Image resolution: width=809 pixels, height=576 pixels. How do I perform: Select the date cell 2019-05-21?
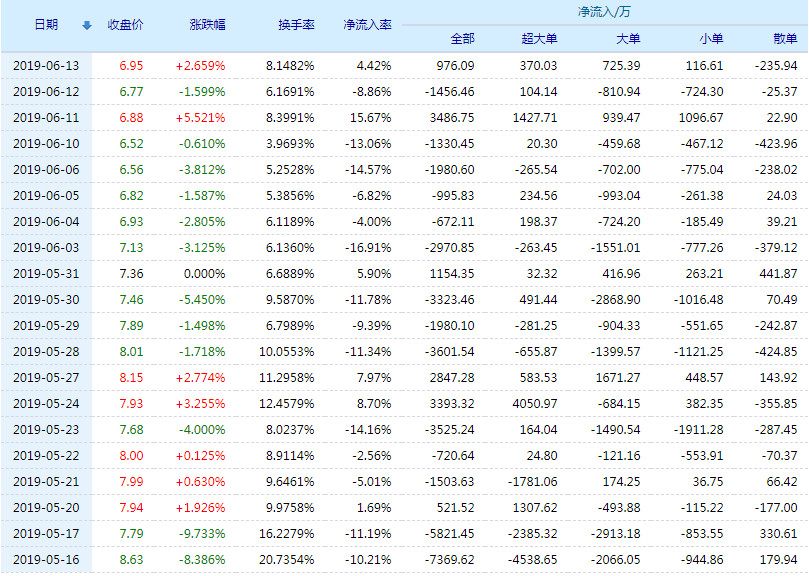point(46,482)
